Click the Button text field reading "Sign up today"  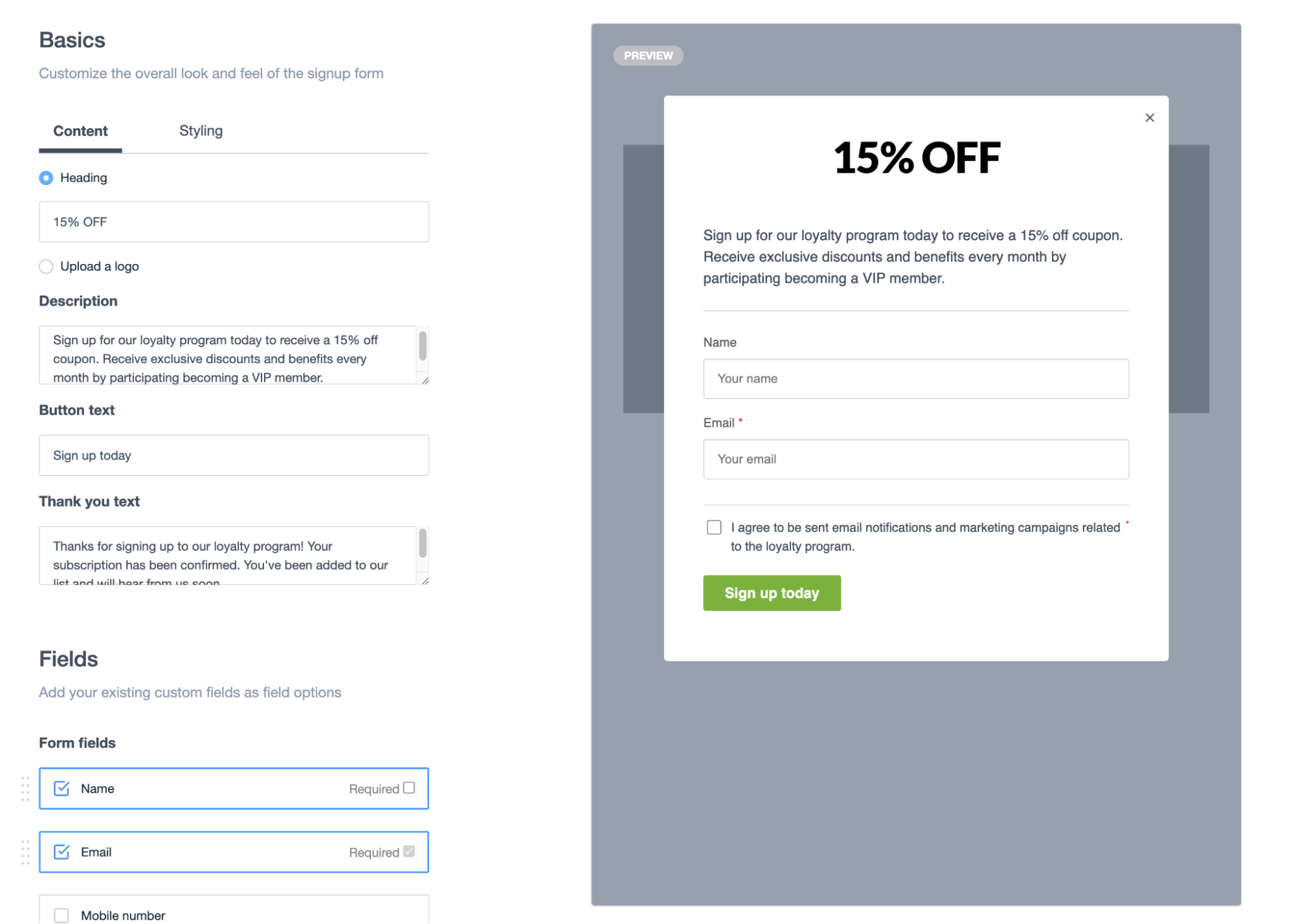[233, 455]
